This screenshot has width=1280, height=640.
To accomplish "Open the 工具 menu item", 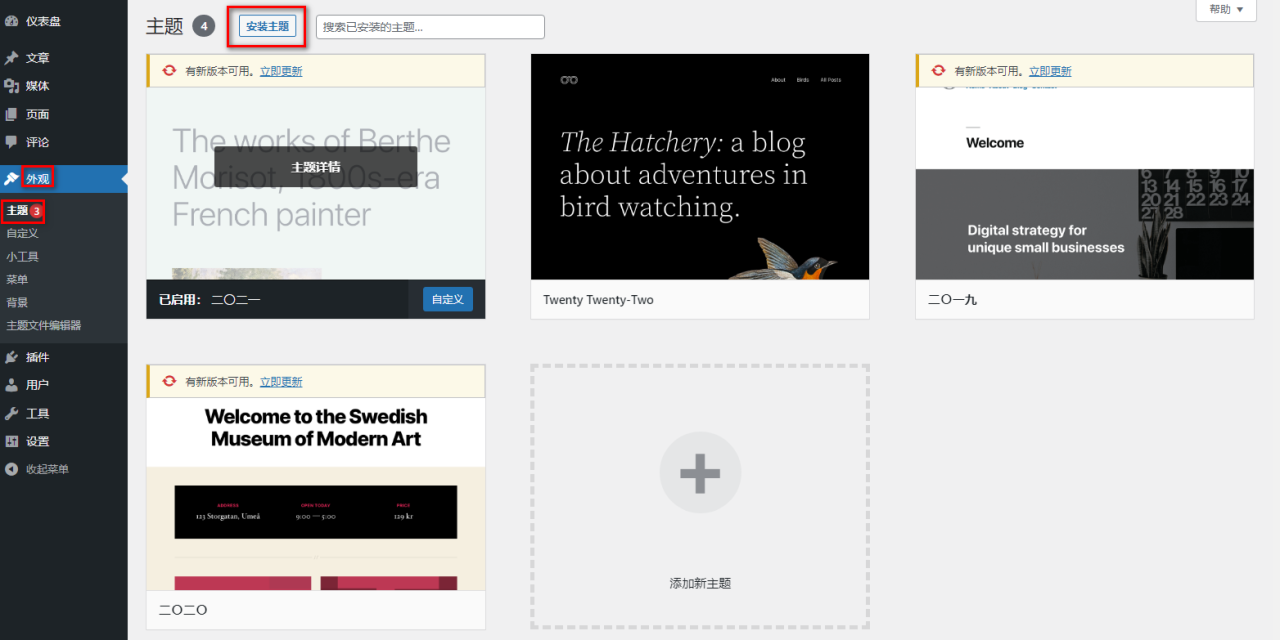I will click(38, 413).
